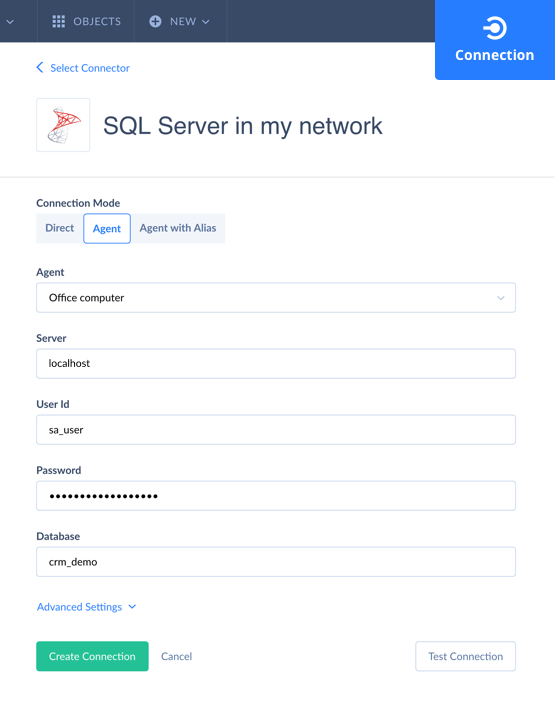
Task: Click the SQL Server logo icon
Action: point(63,125)
